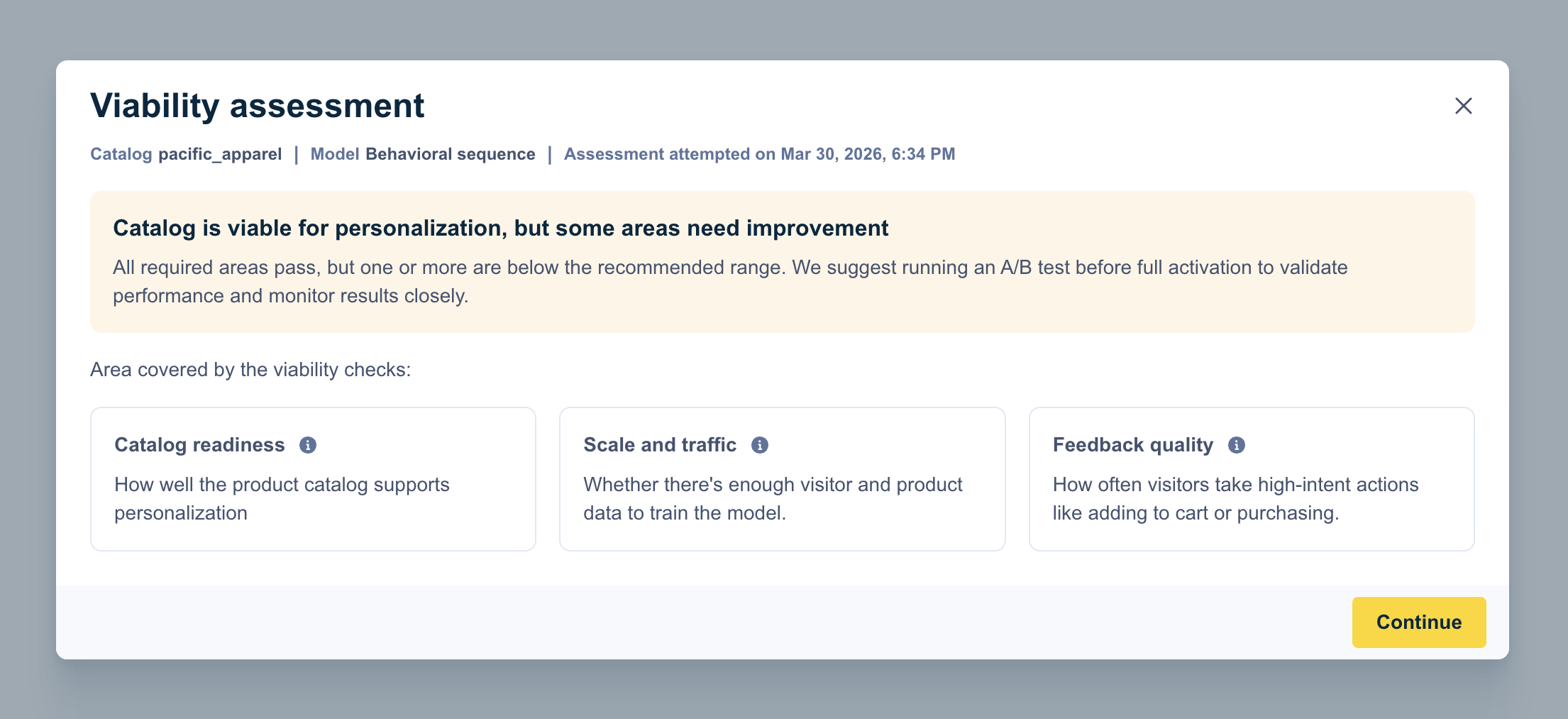Click the Model label in the header
The image size is (1568, 719).
coord(334,154)
